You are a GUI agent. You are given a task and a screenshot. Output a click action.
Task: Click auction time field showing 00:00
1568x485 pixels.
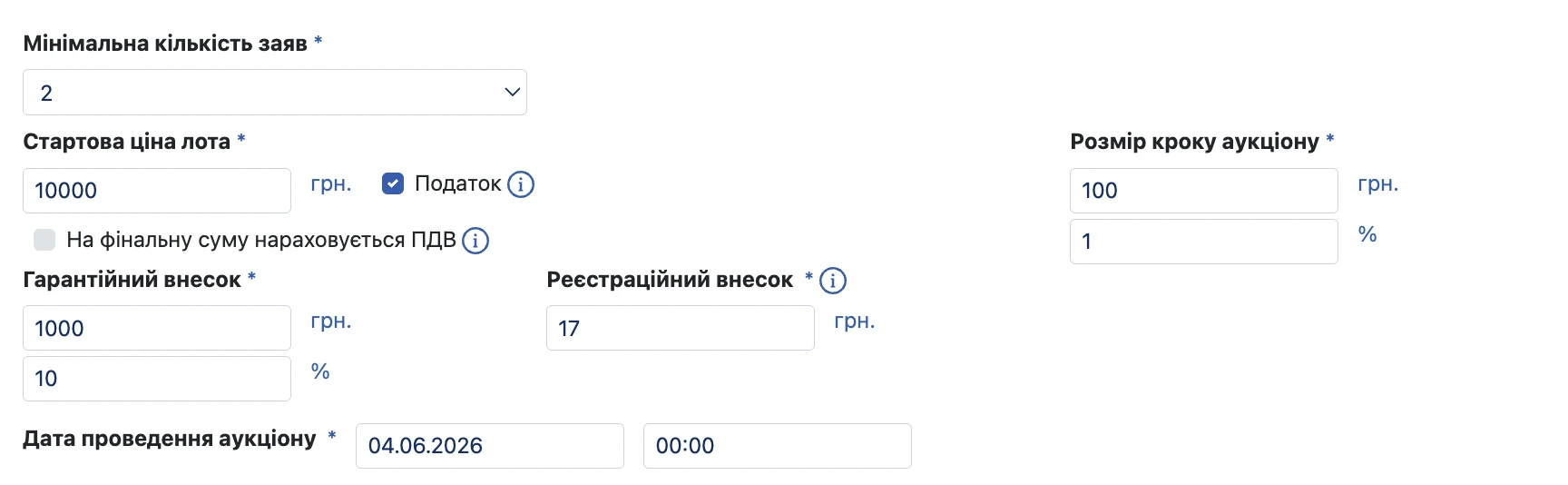click(778, 446)
